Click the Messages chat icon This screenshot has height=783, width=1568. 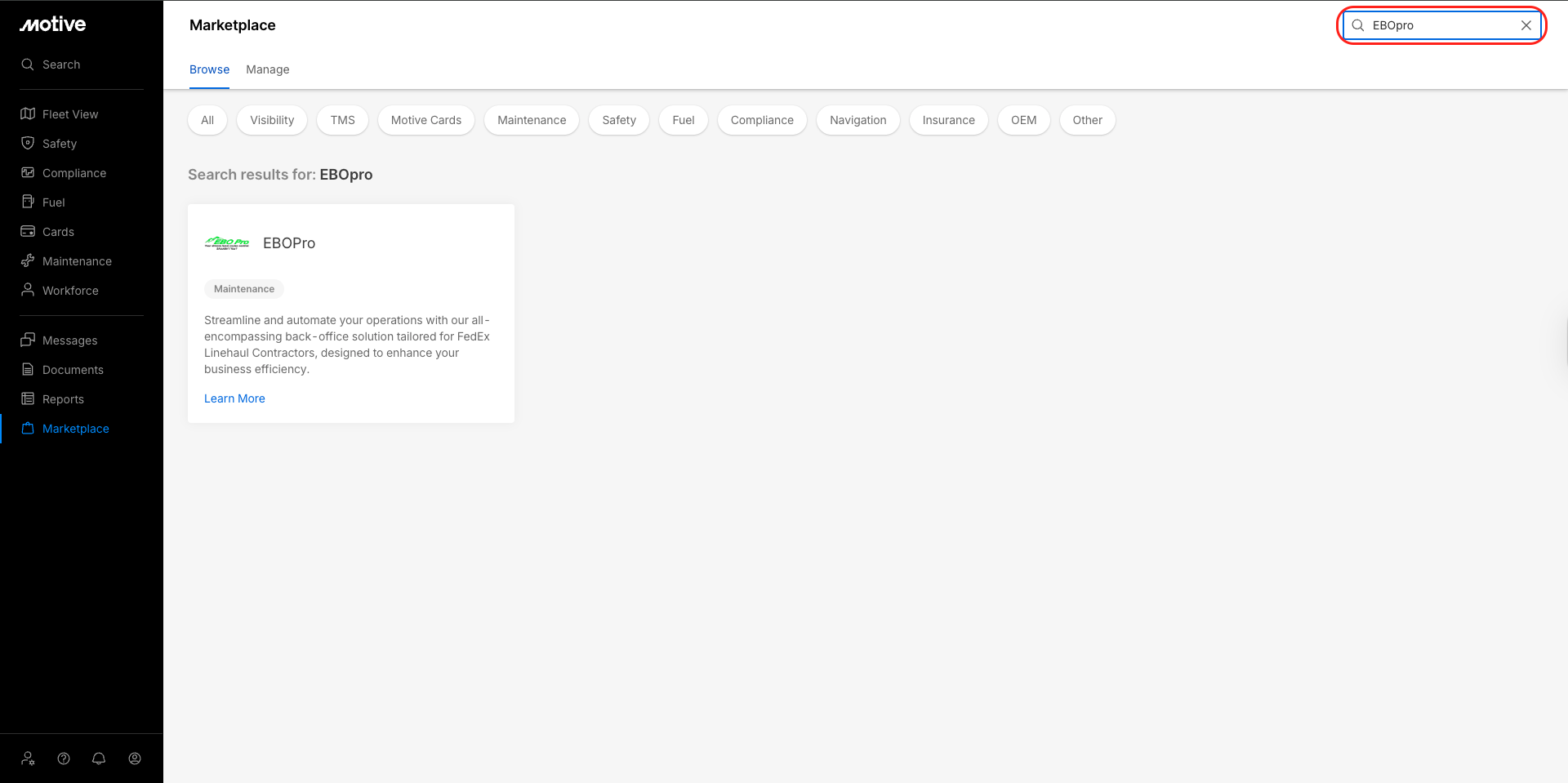(28, 340)
